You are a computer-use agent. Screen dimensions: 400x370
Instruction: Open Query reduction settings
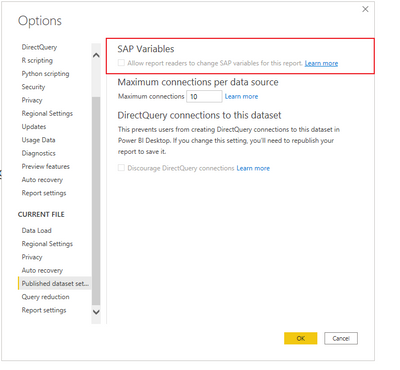(x=46, y=297)
